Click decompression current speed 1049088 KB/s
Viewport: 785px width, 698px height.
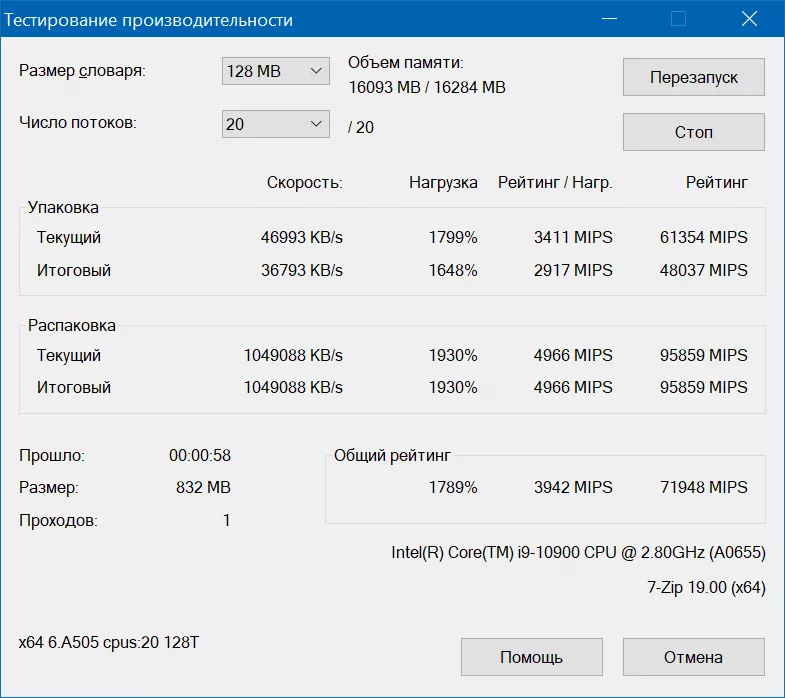click(x=293, y=356)
